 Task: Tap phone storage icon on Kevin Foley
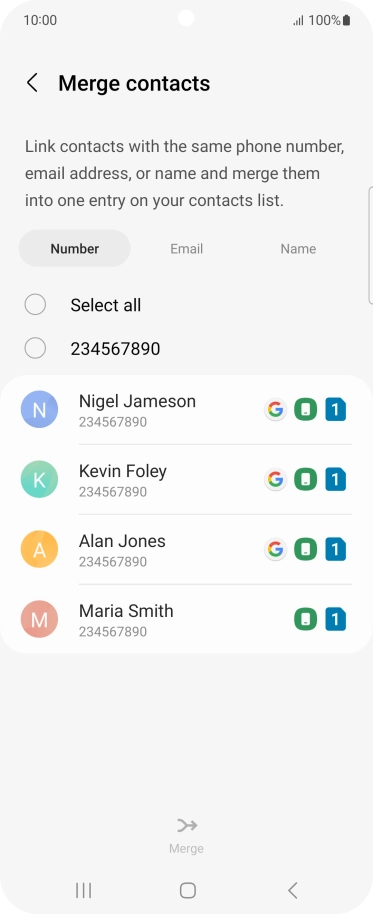(305, 480)
